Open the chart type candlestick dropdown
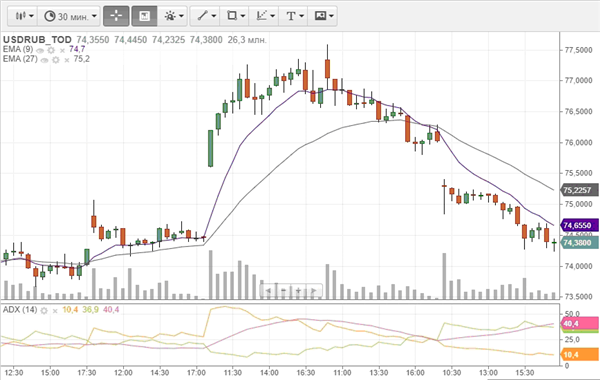The width and height of the screenshot is (600, 380). click(23, 16)
